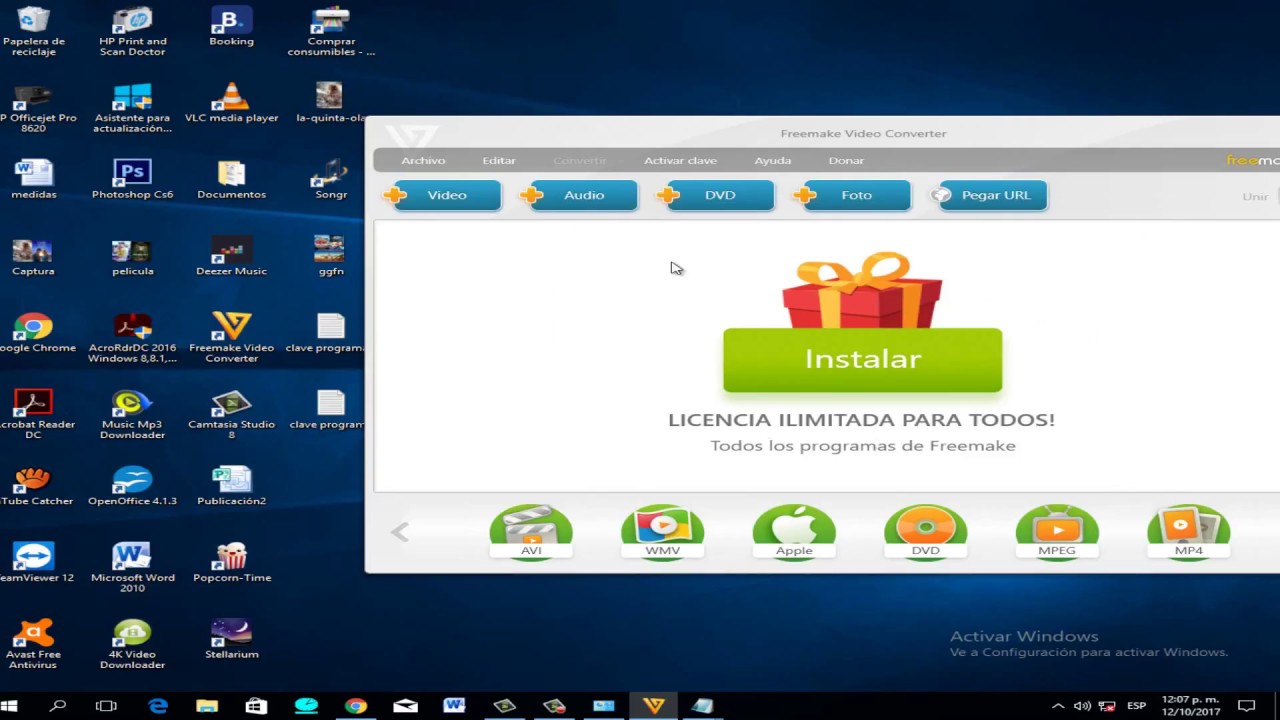Image resolution: width=1280 pixels, height=720 pixels.
Task: Select the 4K Video Downloader desktop icon
Action: [132, 644]
